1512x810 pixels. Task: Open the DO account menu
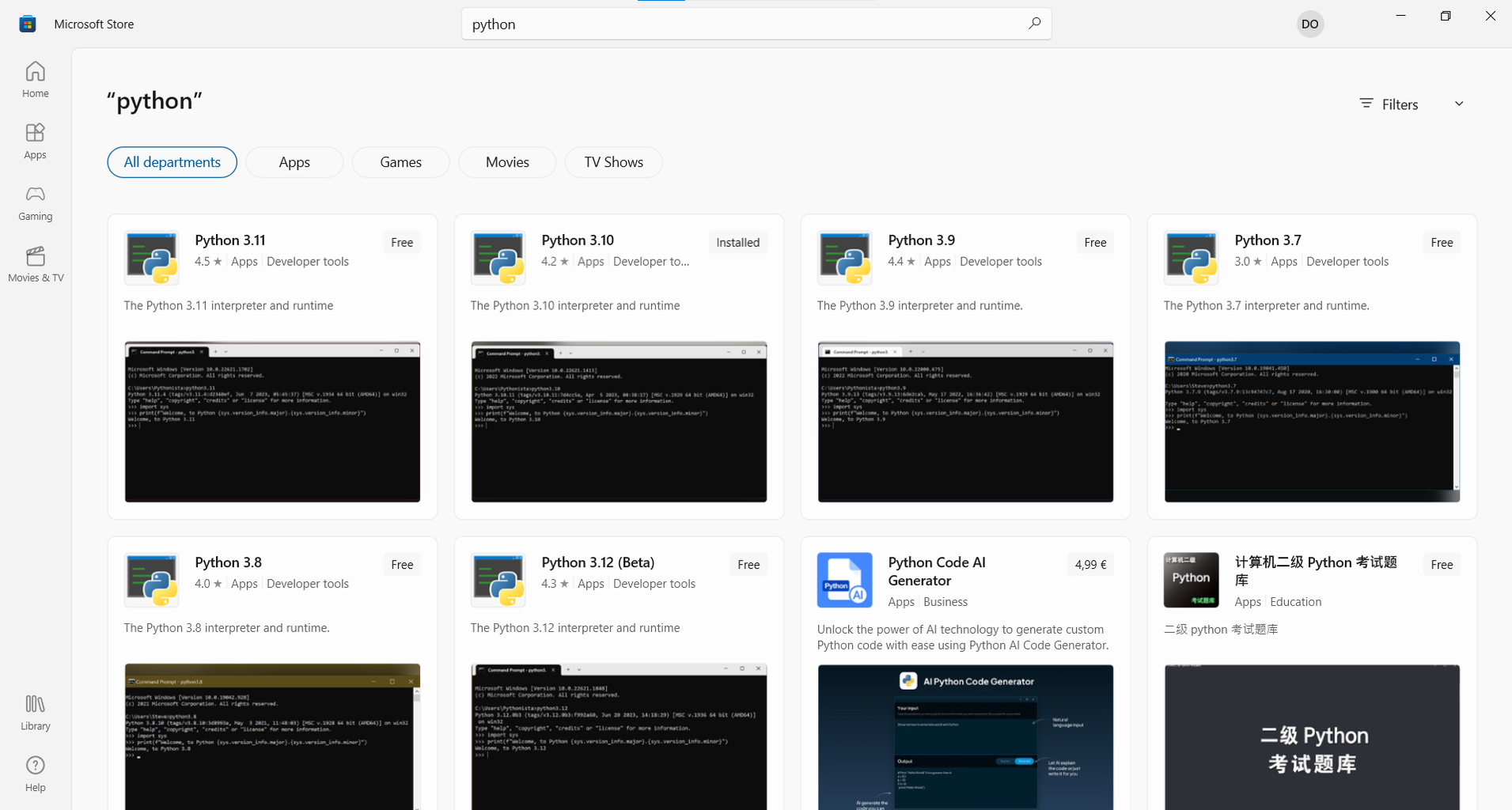pos(1309,24)
